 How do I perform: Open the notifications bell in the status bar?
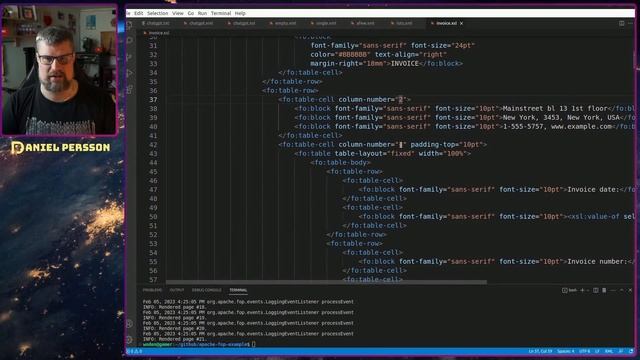point(631,351)
